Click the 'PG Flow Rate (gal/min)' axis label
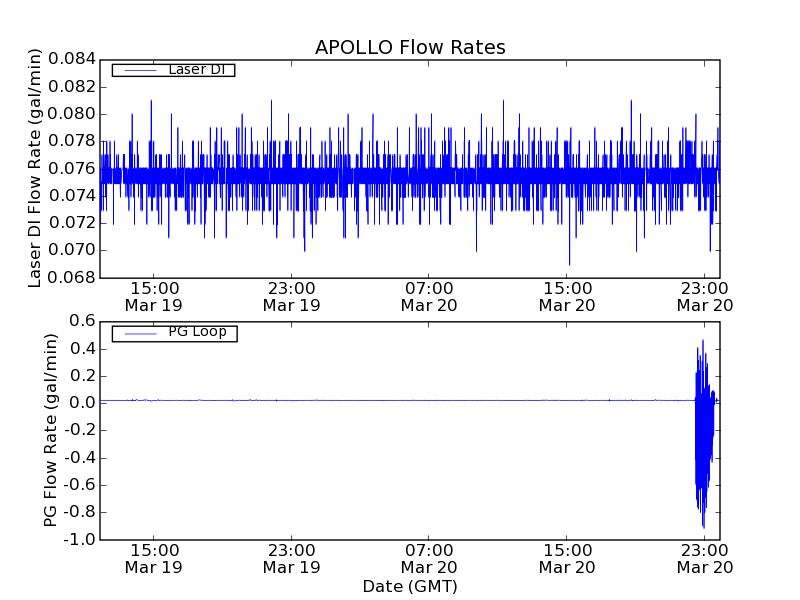The image size is (800, 600). tap(50, 430)
